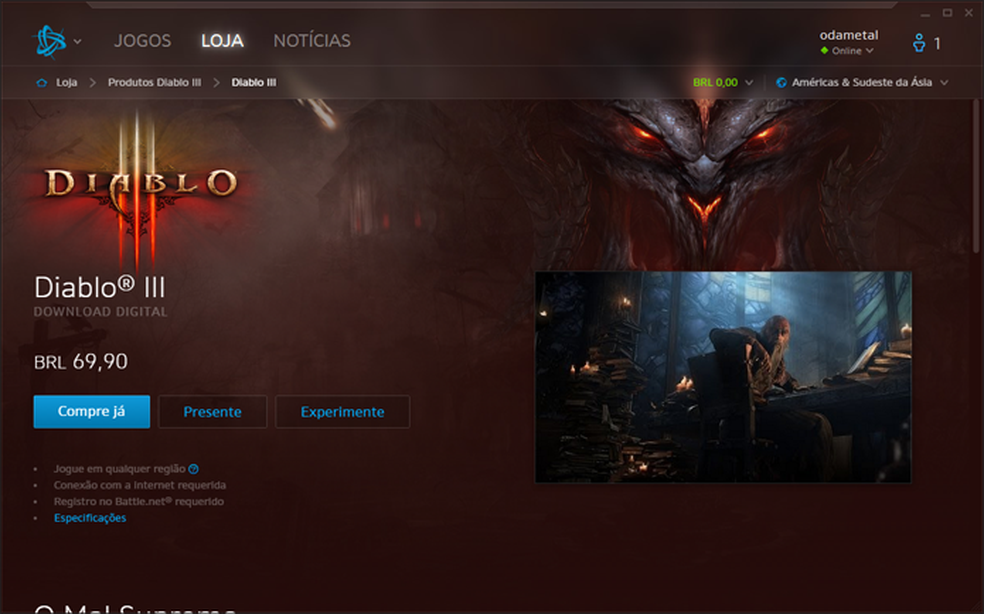Open the friends list icon
Screen dimensions: 984x614
point(919,43)
